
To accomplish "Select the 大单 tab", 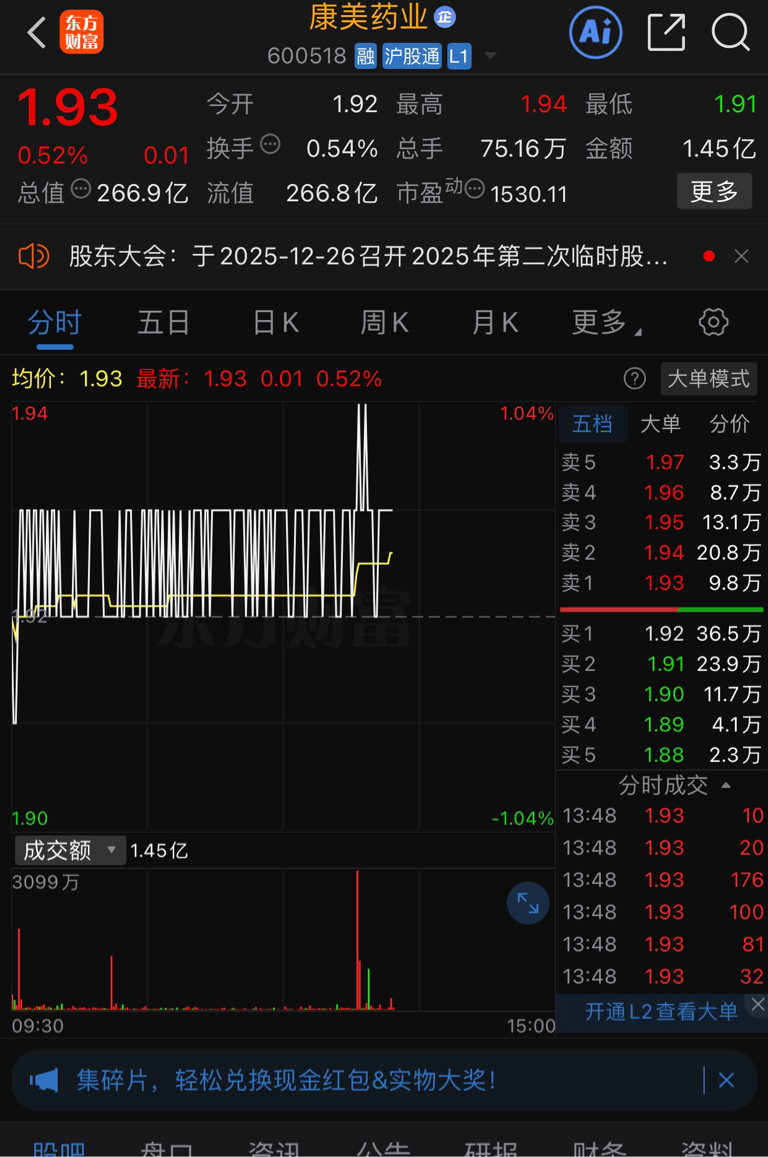I will 660,424.
